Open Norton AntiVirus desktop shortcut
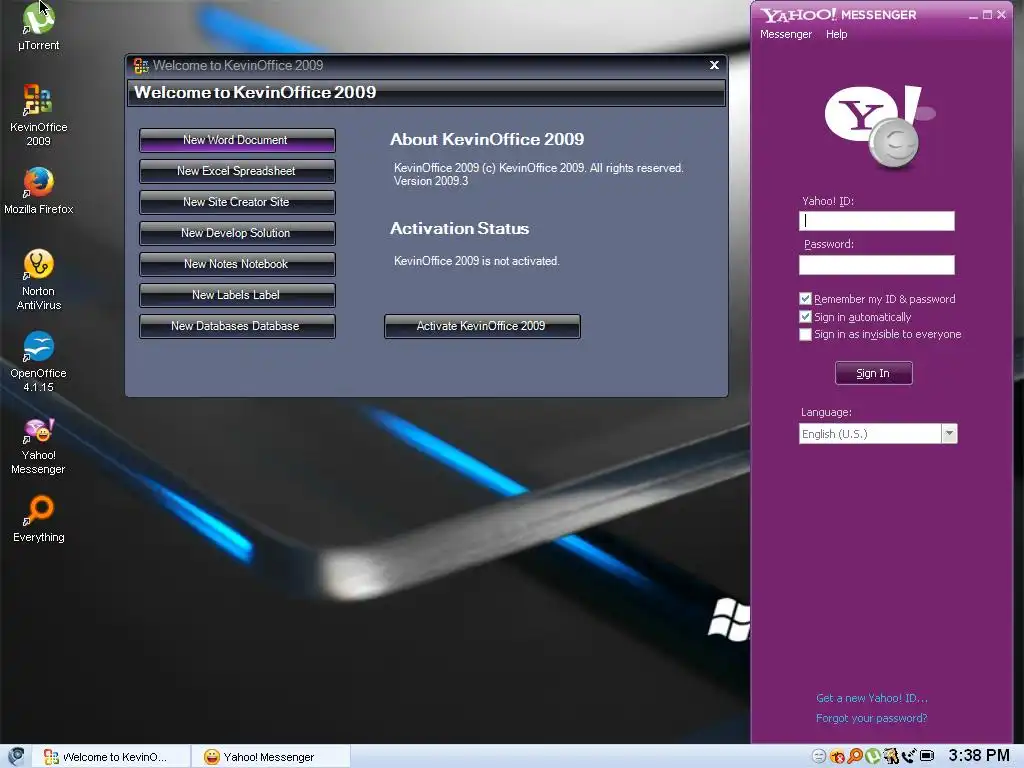Viewport: 1024px width, 768px height. click(38, 280)
